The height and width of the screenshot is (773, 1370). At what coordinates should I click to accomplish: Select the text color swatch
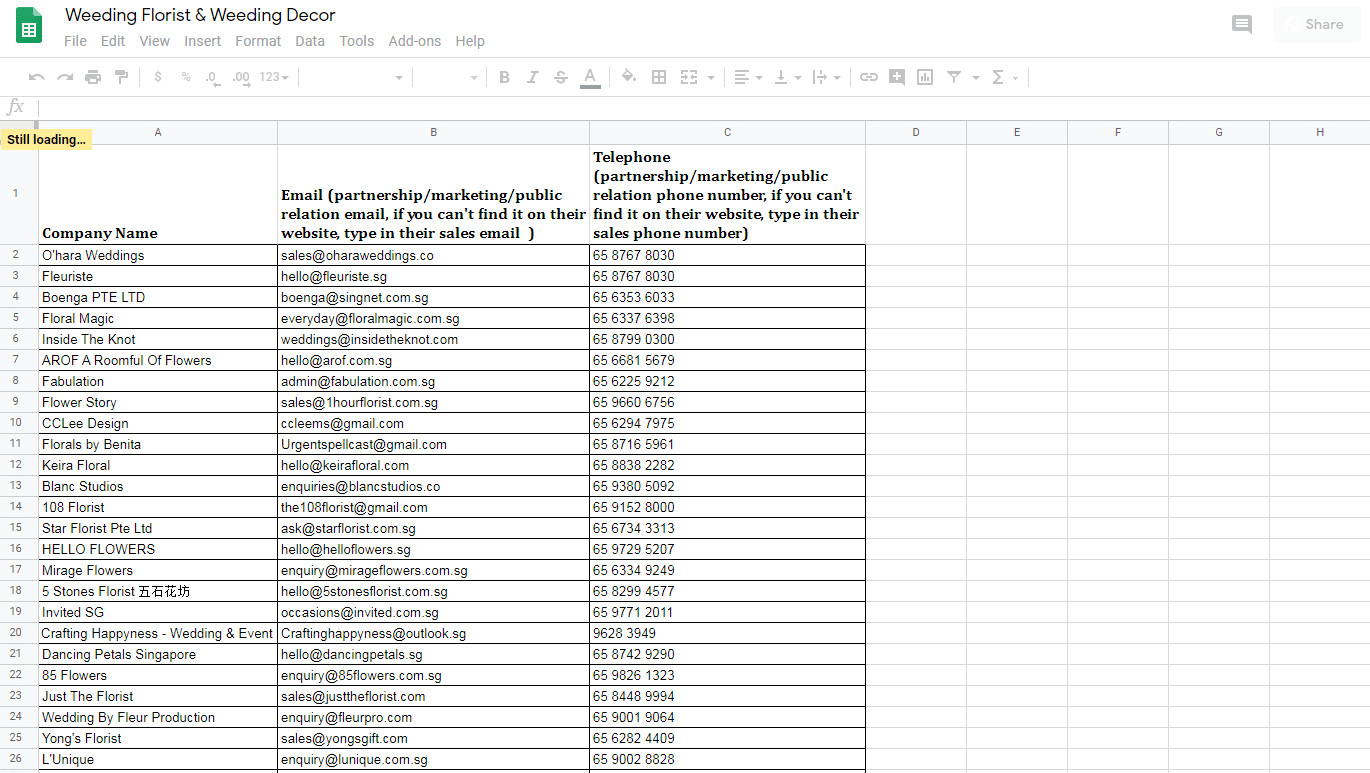coord(589,76)
